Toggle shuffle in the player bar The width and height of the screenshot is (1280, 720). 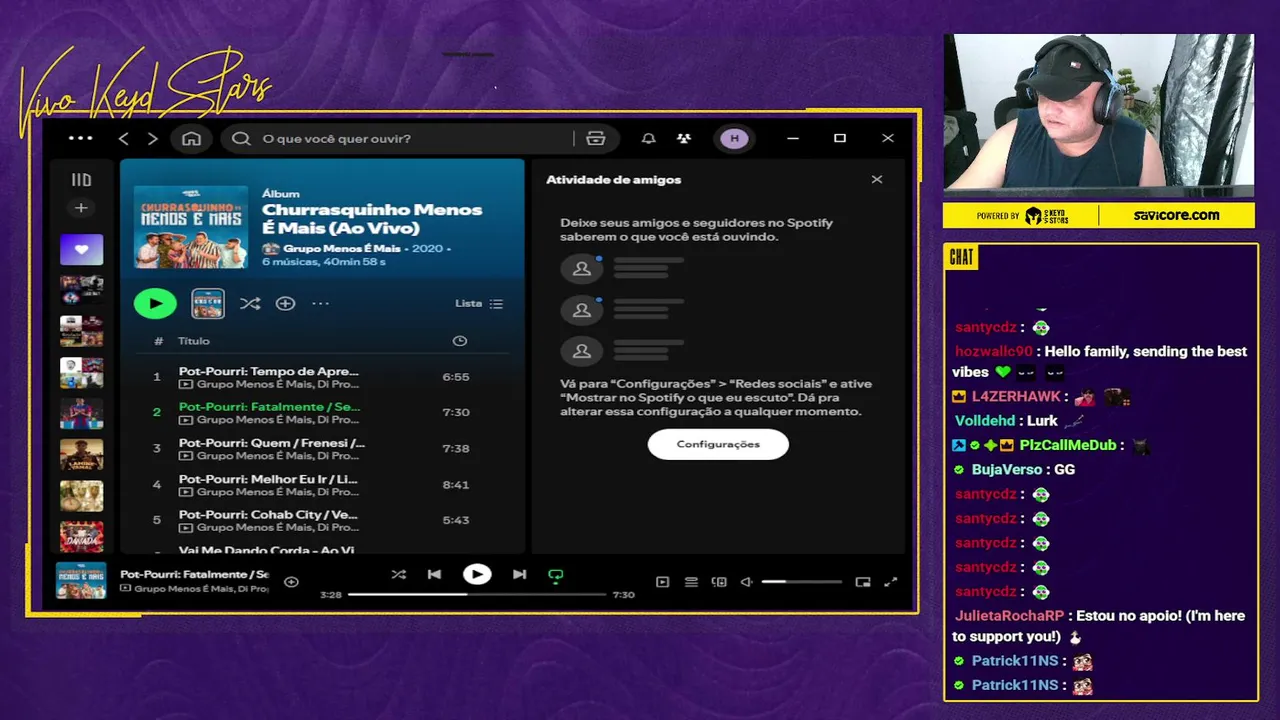398,575
